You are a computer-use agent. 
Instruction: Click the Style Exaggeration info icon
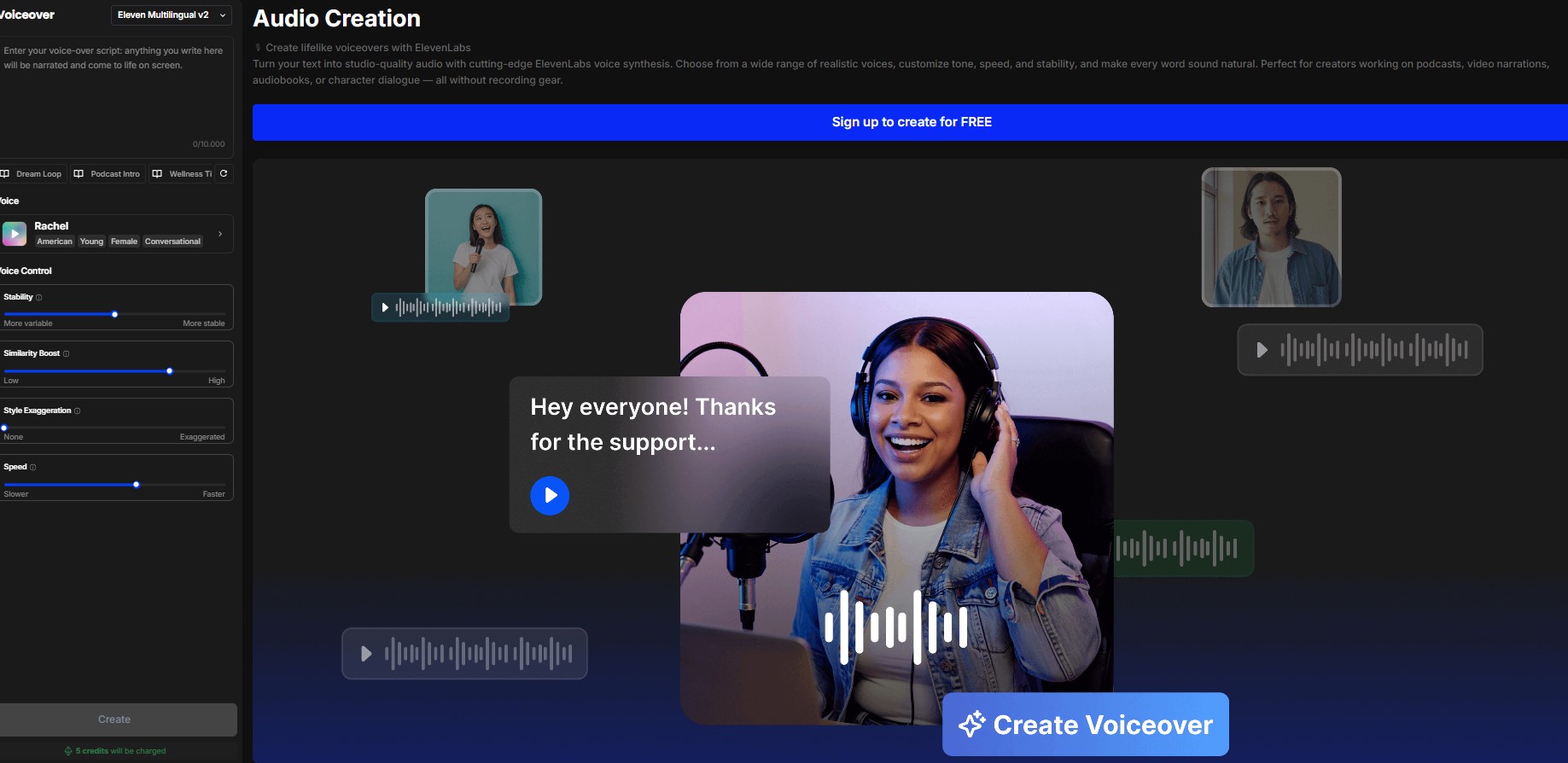78,411
